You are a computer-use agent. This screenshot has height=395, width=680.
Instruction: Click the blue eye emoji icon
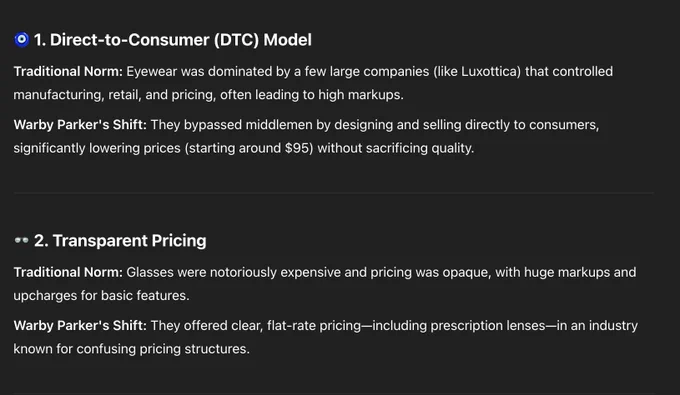tap(21, 39)
